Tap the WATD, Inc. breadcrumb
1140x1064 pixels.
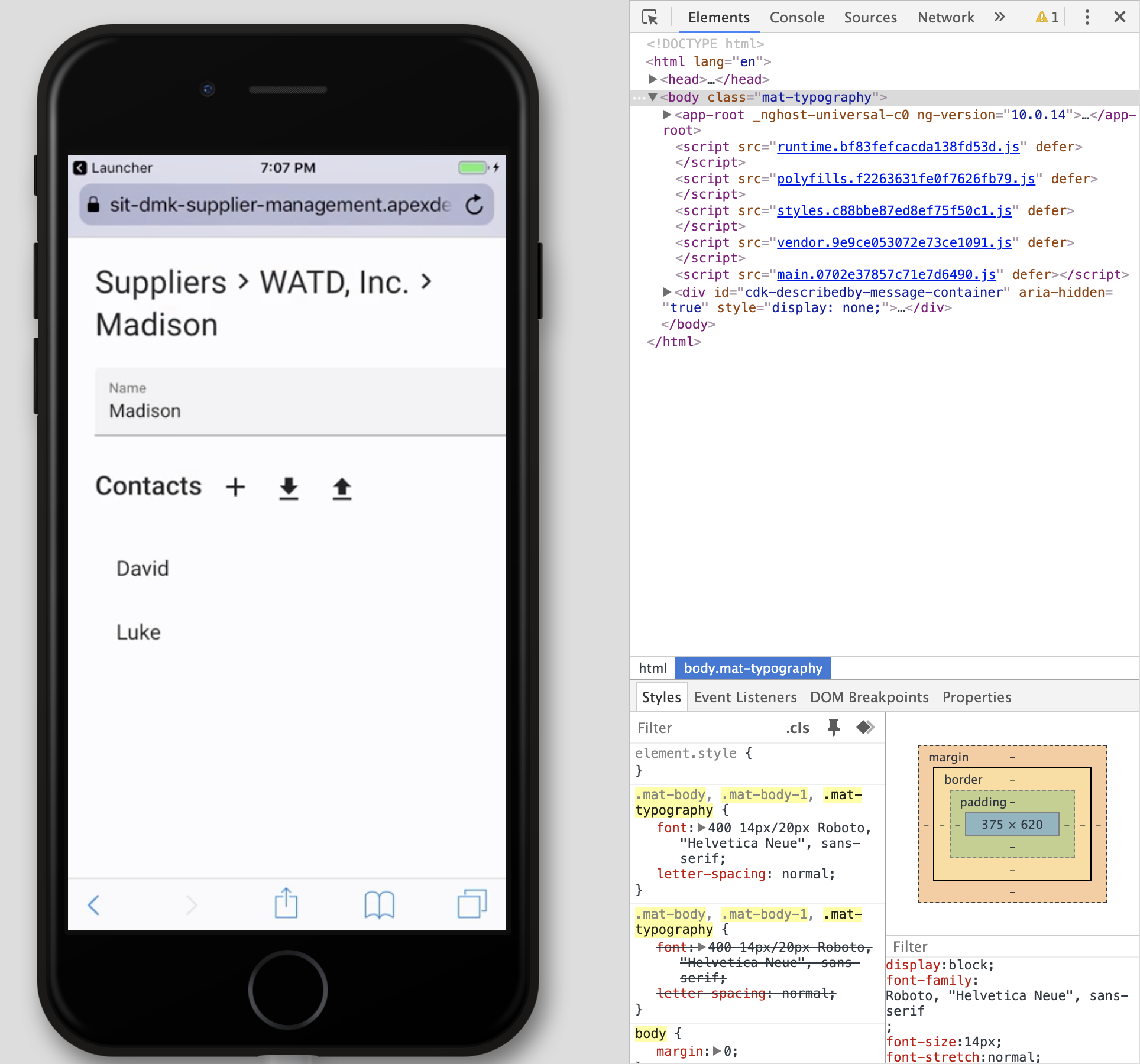[334, 282]
